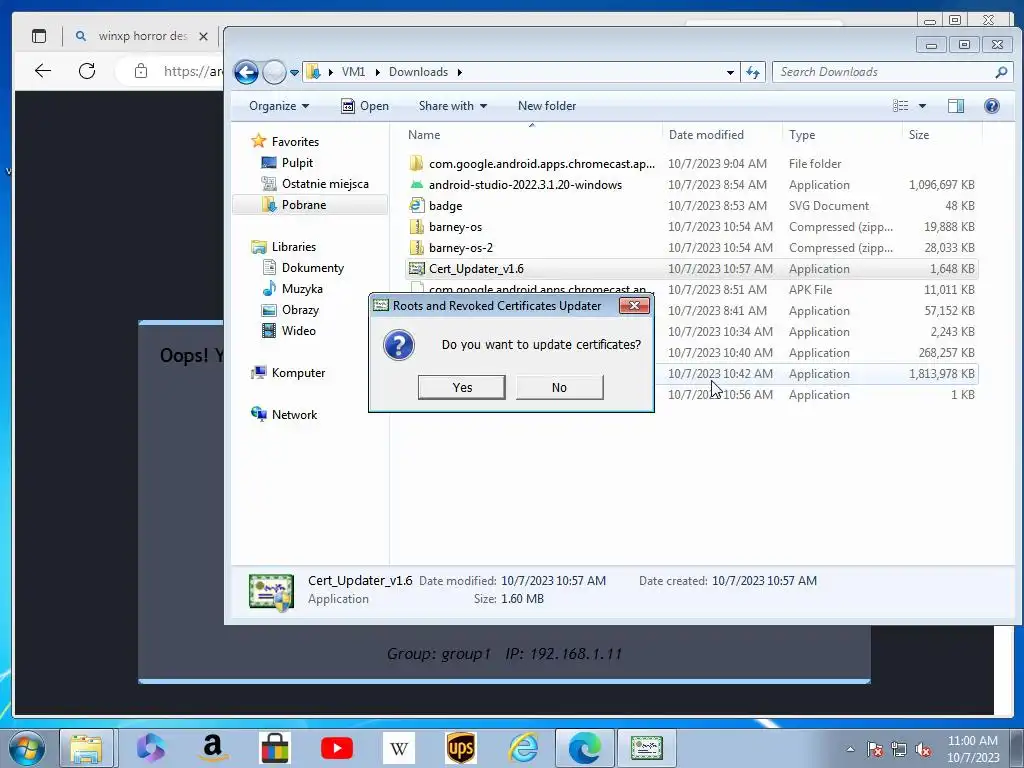Select Network in the navigation pane

[x=284, y=415]
